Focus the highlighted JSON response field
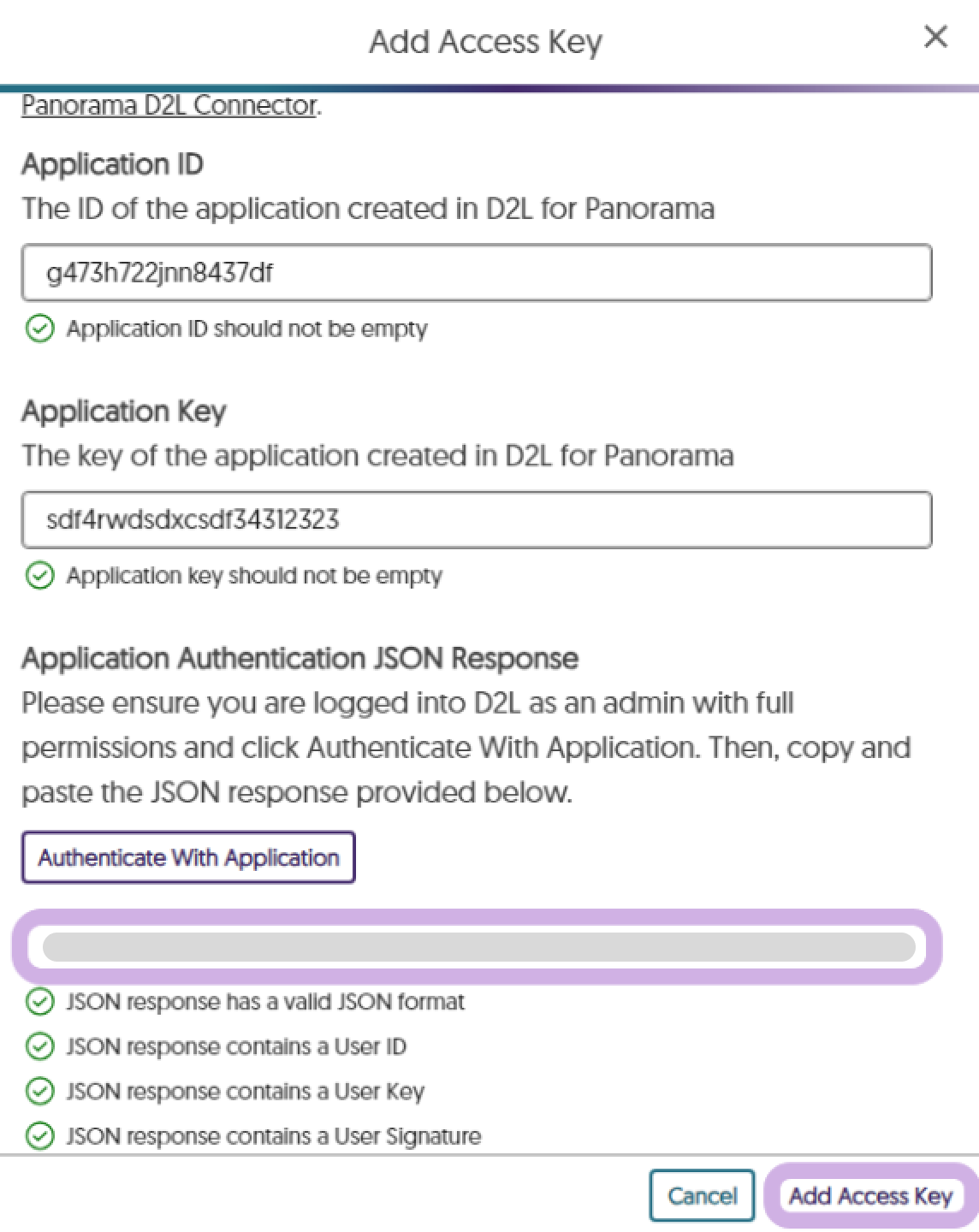The image size is (979, 1232). pyautogui.click(x=478, y=947)
